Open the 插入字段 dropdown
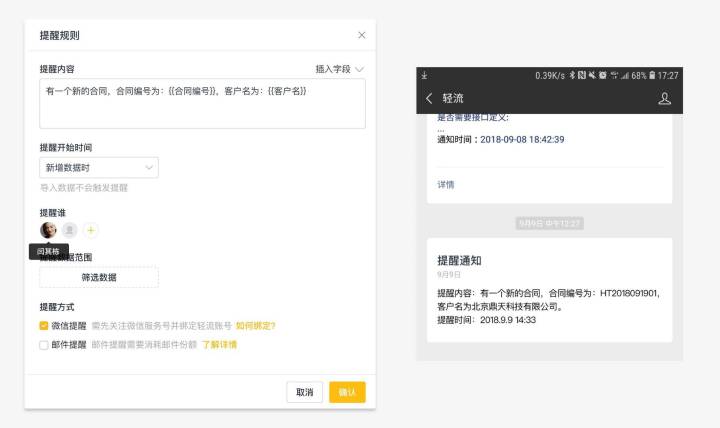The height and width of the screenshot is (428, 720). click(339, 69)
